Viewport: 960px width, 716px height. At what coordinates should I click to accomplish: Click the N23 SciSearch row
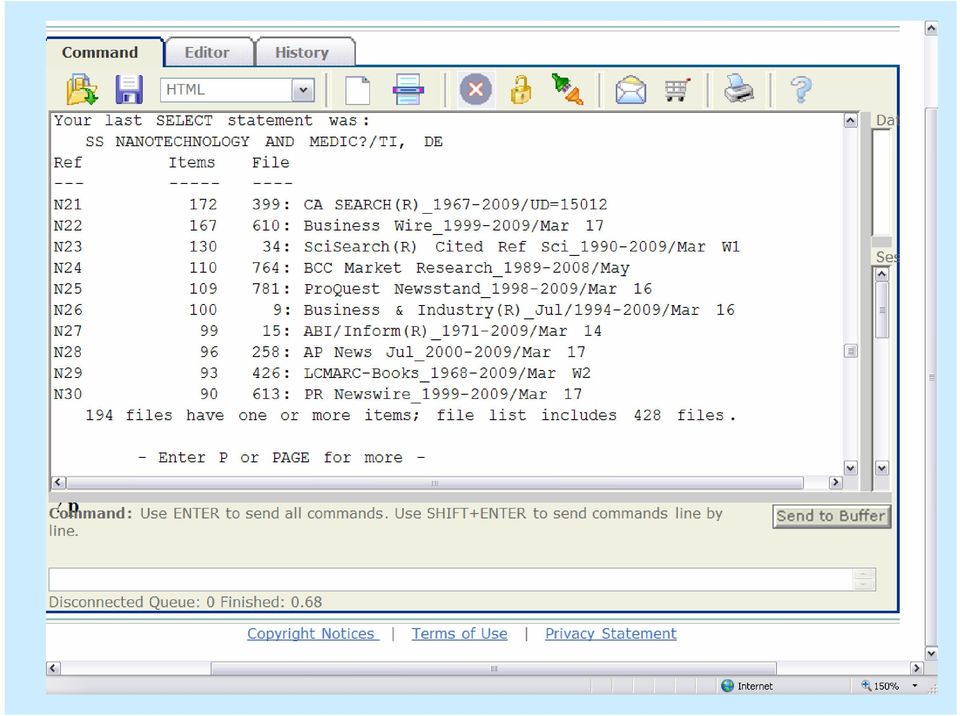coord(397,247)
